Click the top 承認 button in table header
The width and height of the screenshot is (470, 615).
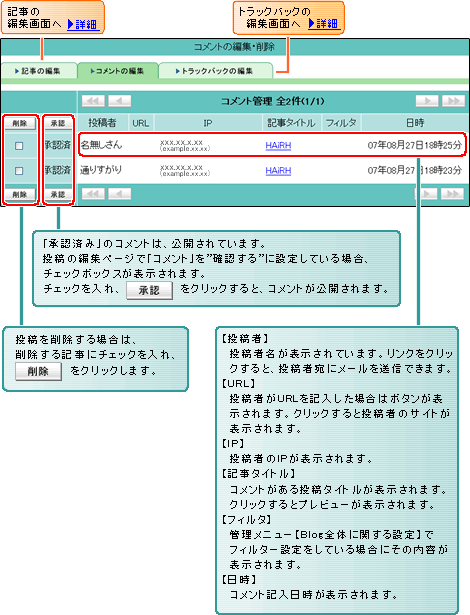(x=58, y=123)
